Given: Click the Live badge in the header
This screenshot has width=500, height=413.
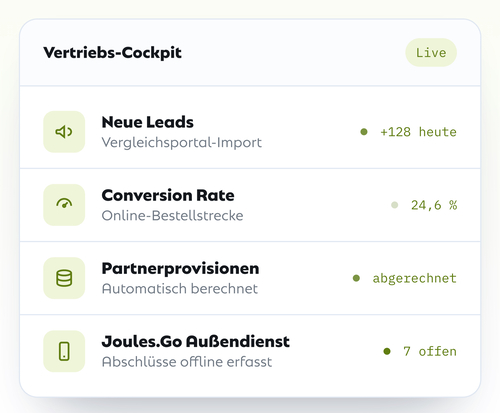Looking at the screenshot, I should (x=431, y=53).
